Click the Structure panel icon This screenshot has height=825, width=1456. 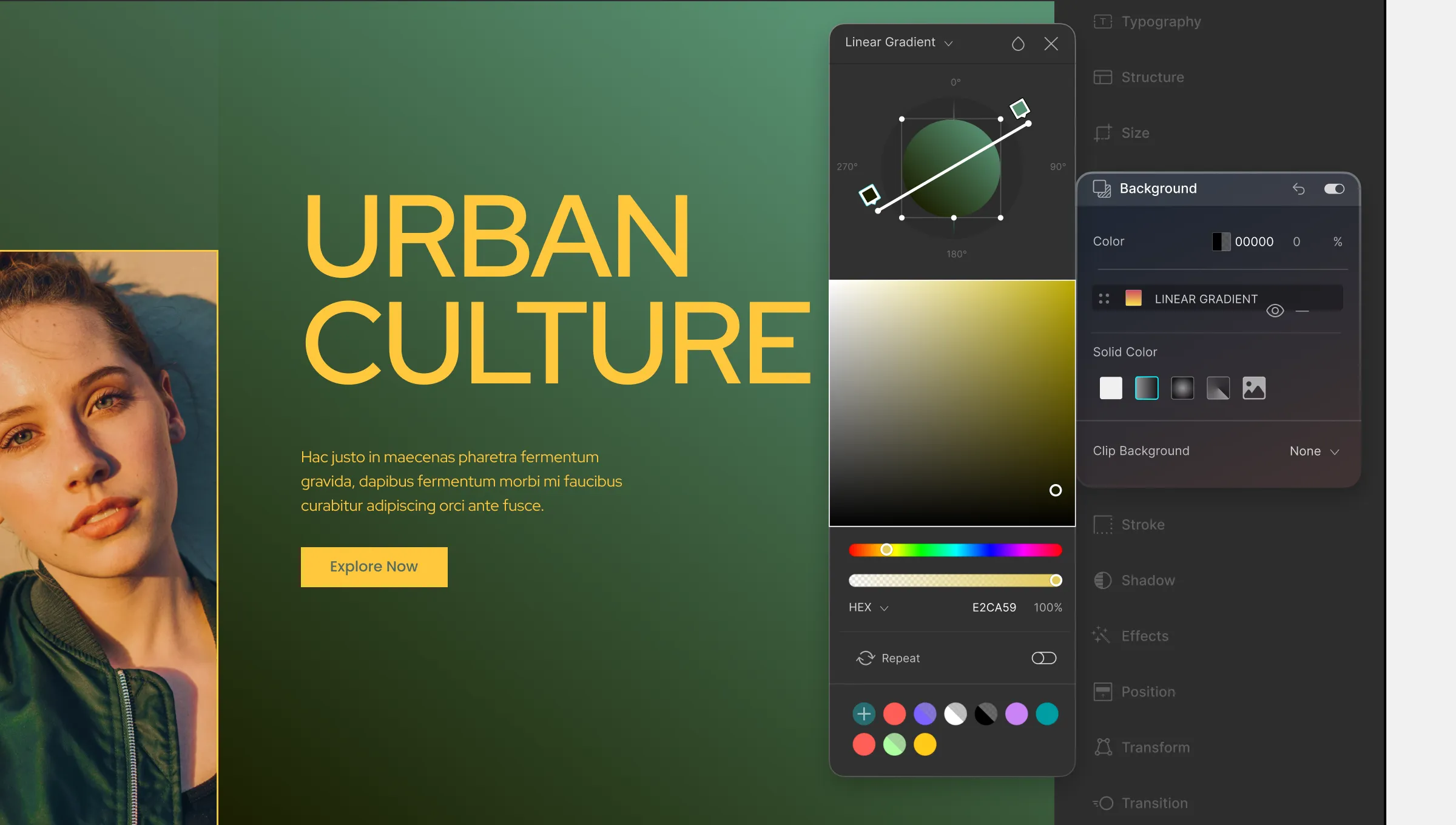(1102, 77)
